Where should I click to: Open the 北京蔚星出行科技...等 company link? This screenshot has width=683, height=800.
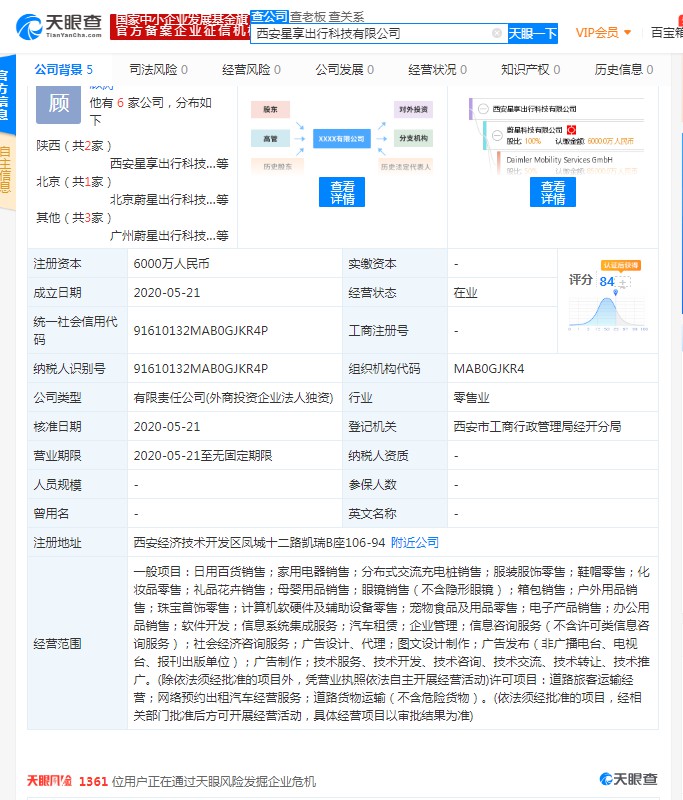tap(169, 199)
